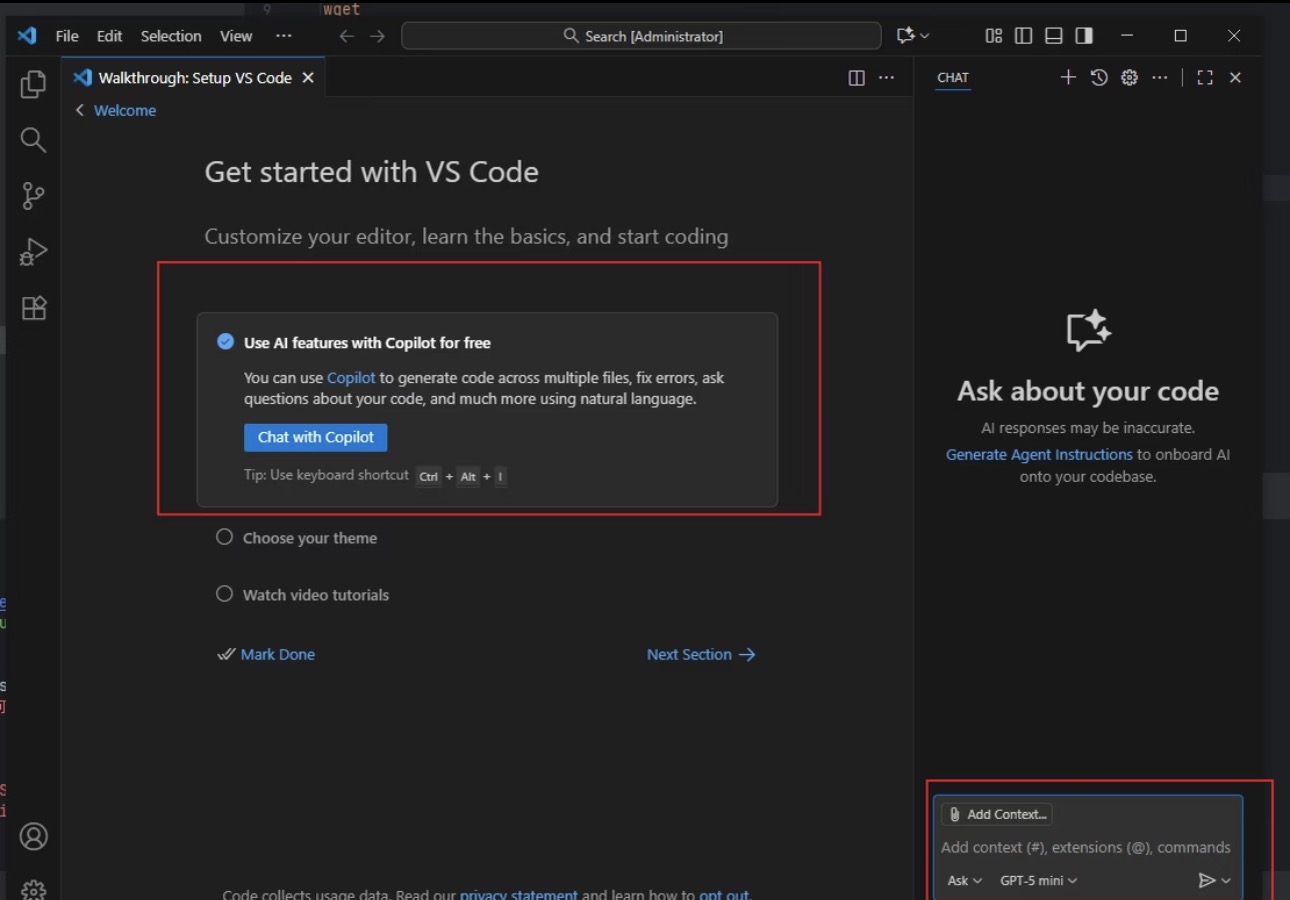Click the 'Get started with VS Code' heading

(x=372, y=172)
